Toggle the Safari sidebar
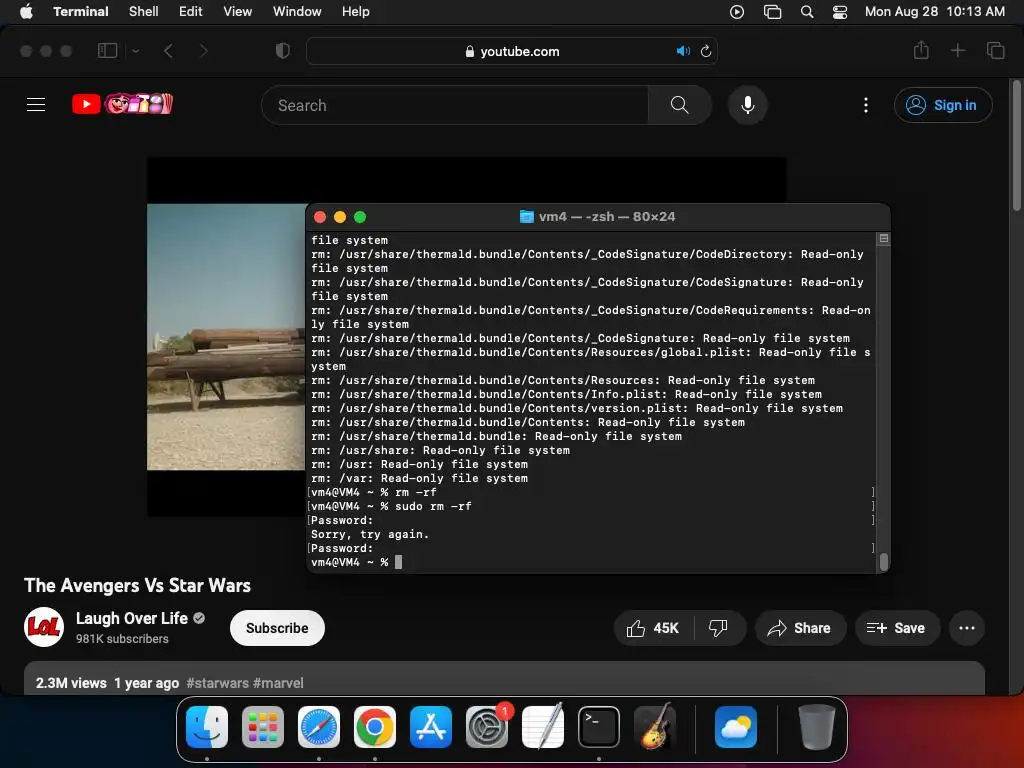Viewport: 1024px width, 768px height. 107,50
